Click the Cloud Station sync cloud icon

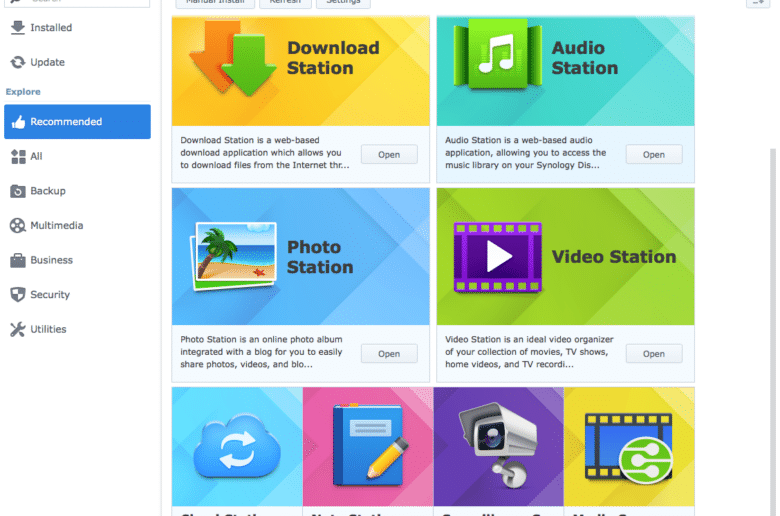point(237,447)
